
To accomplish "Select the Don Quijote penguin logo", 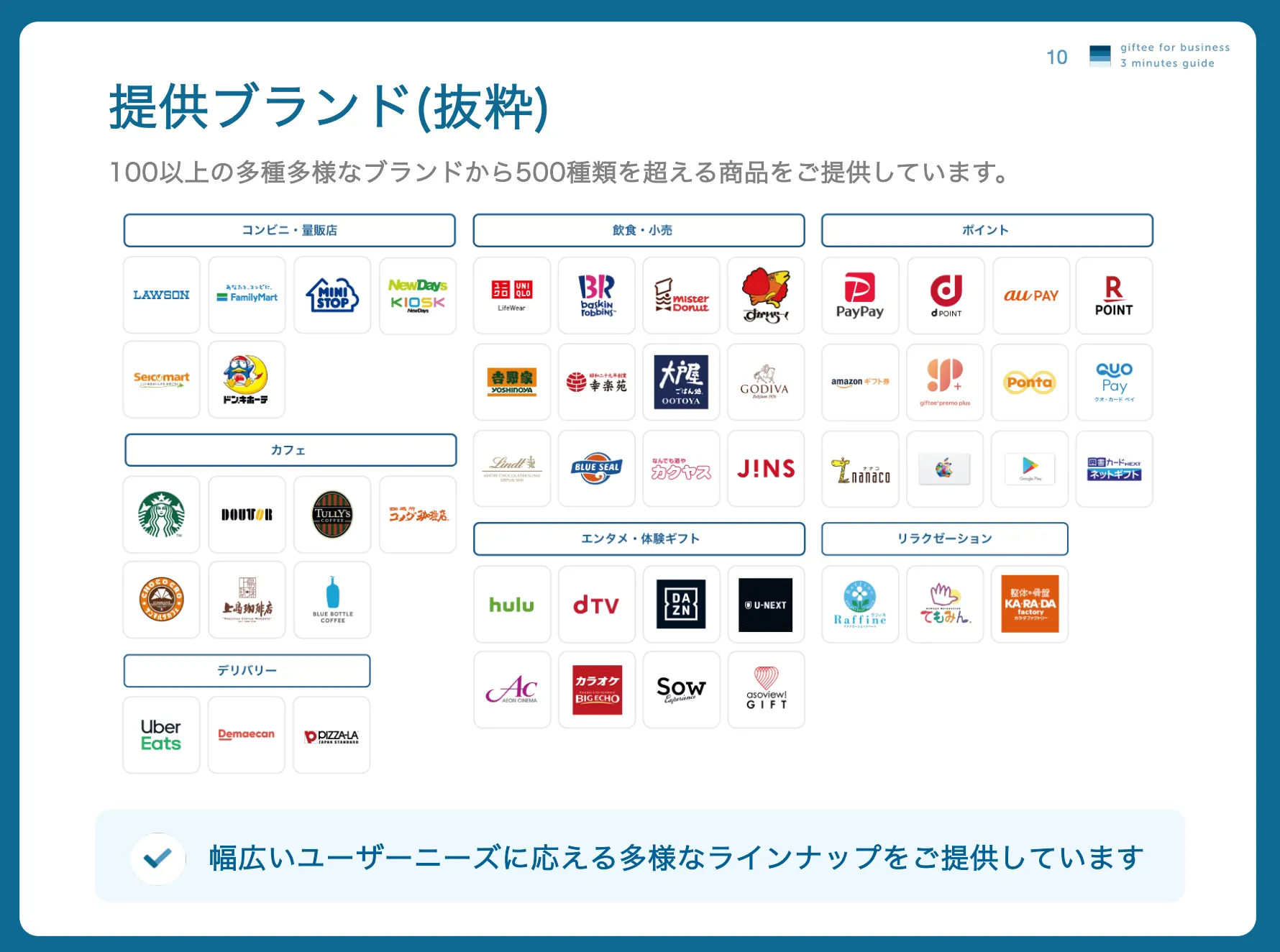I will tap(246, 379).
